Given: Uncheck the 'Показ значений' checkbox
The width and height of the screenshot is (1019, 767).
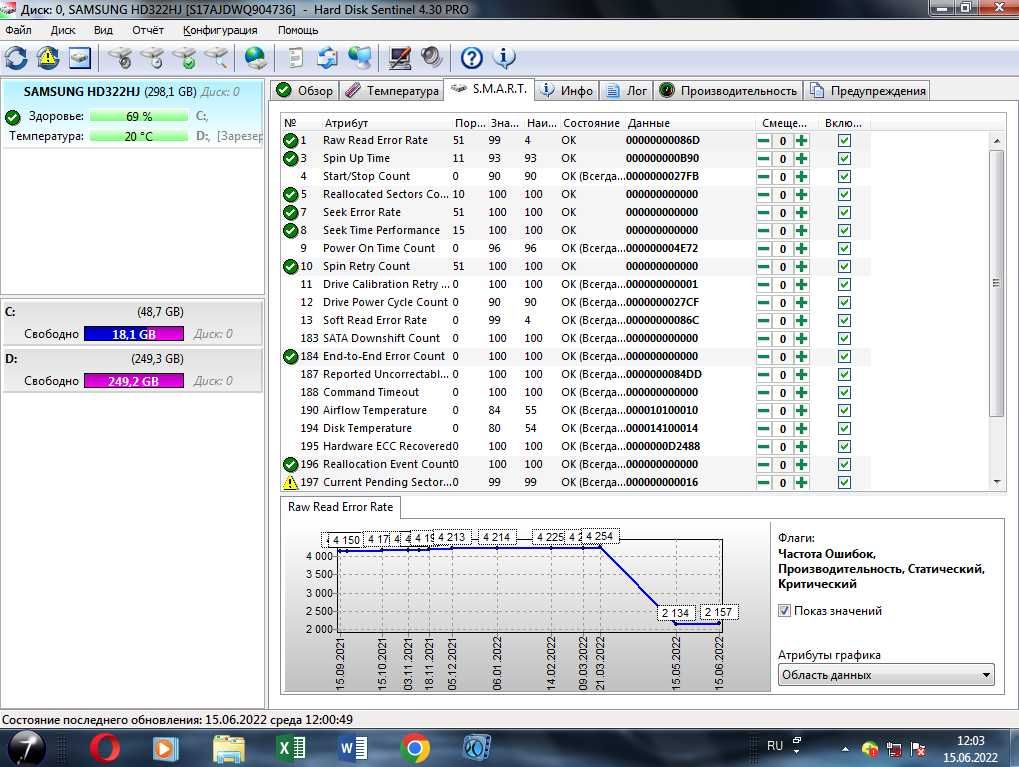Looking at the screenshot, I should (784, 611).
